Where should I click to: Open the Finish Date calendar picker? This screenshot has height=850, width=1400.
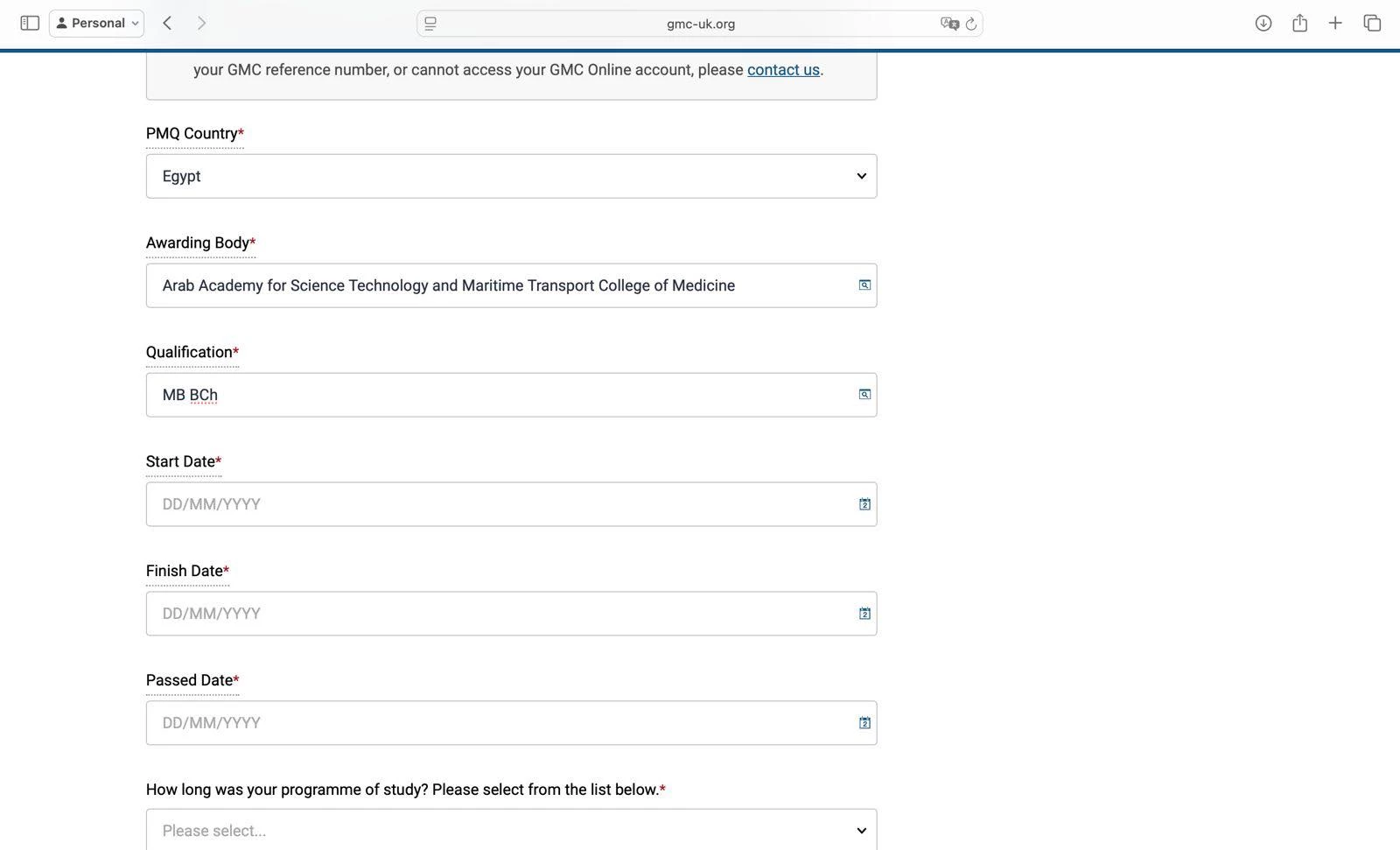[x=864, y=614]
